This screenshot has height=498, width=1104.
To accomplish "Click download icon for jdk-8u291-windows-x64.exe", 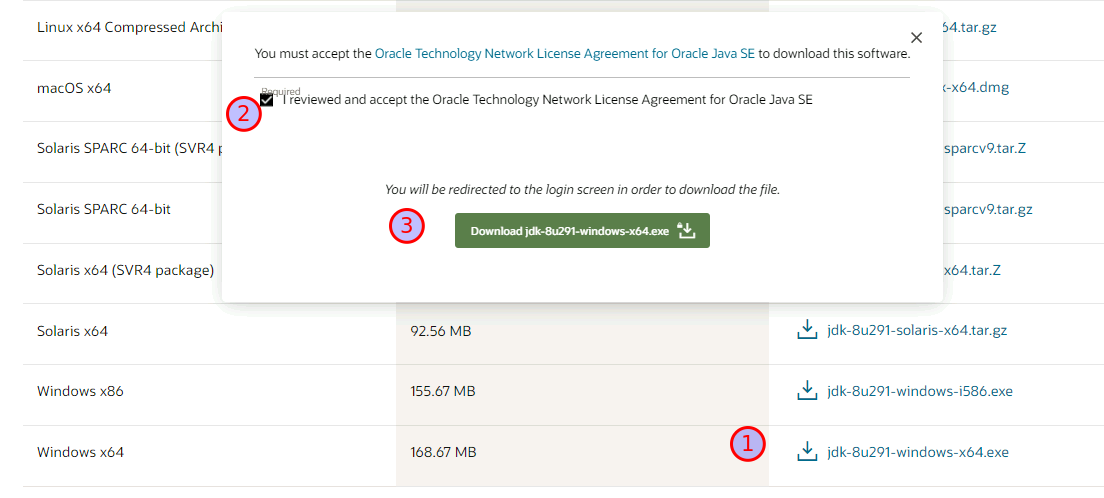I will [x=806, y=452].
